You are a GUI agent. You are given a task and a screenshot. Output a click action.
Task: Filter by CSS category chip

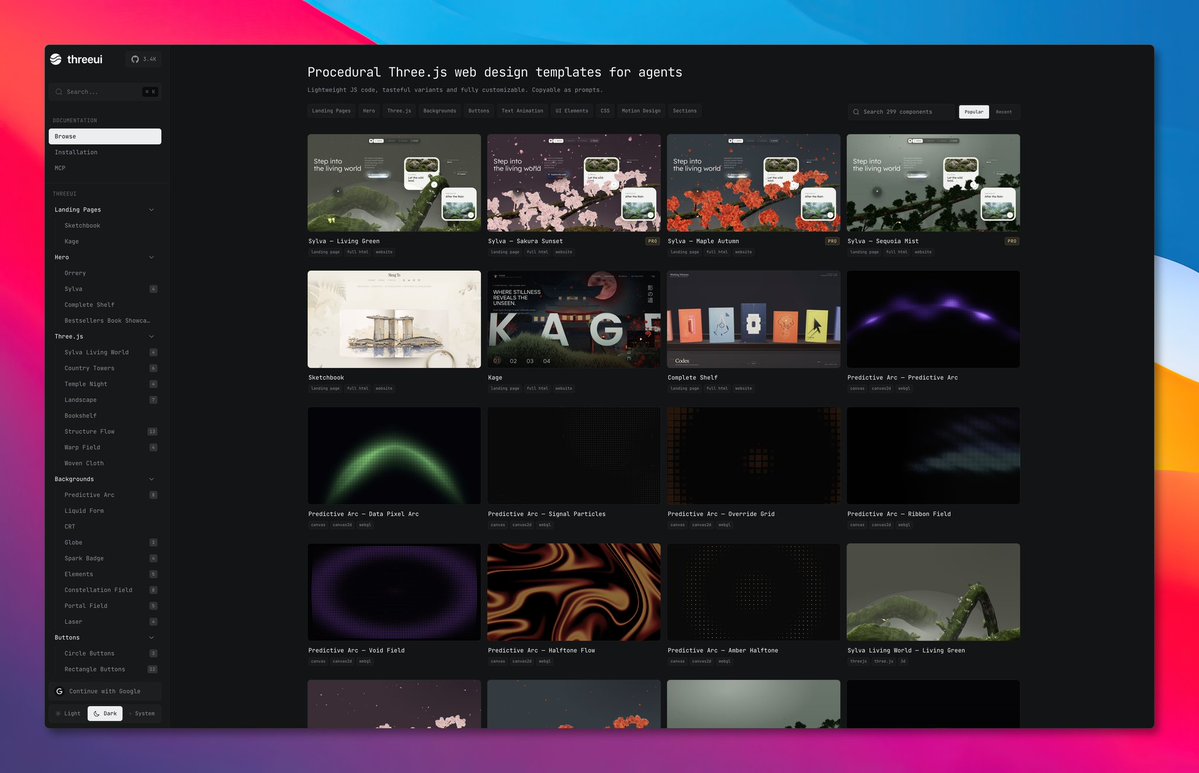(605, 111)
